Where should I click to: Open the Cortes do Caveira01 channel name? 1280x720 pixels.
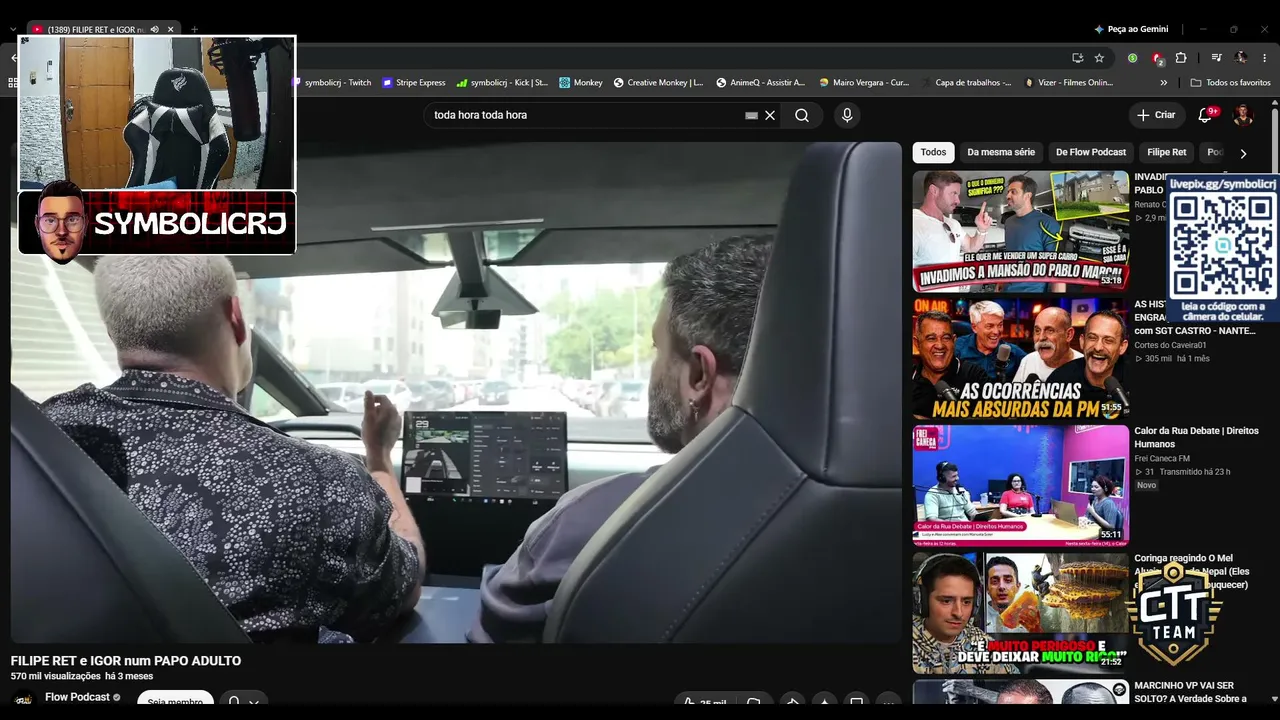pyautogui.click(x=1170, y=345)
